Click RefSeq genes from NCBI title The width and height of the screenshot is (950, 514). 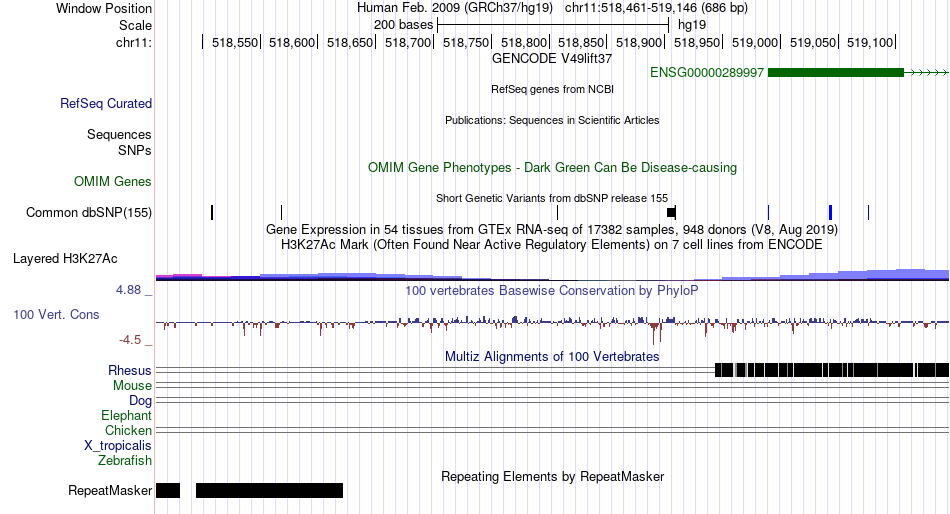tap(552, 89)
